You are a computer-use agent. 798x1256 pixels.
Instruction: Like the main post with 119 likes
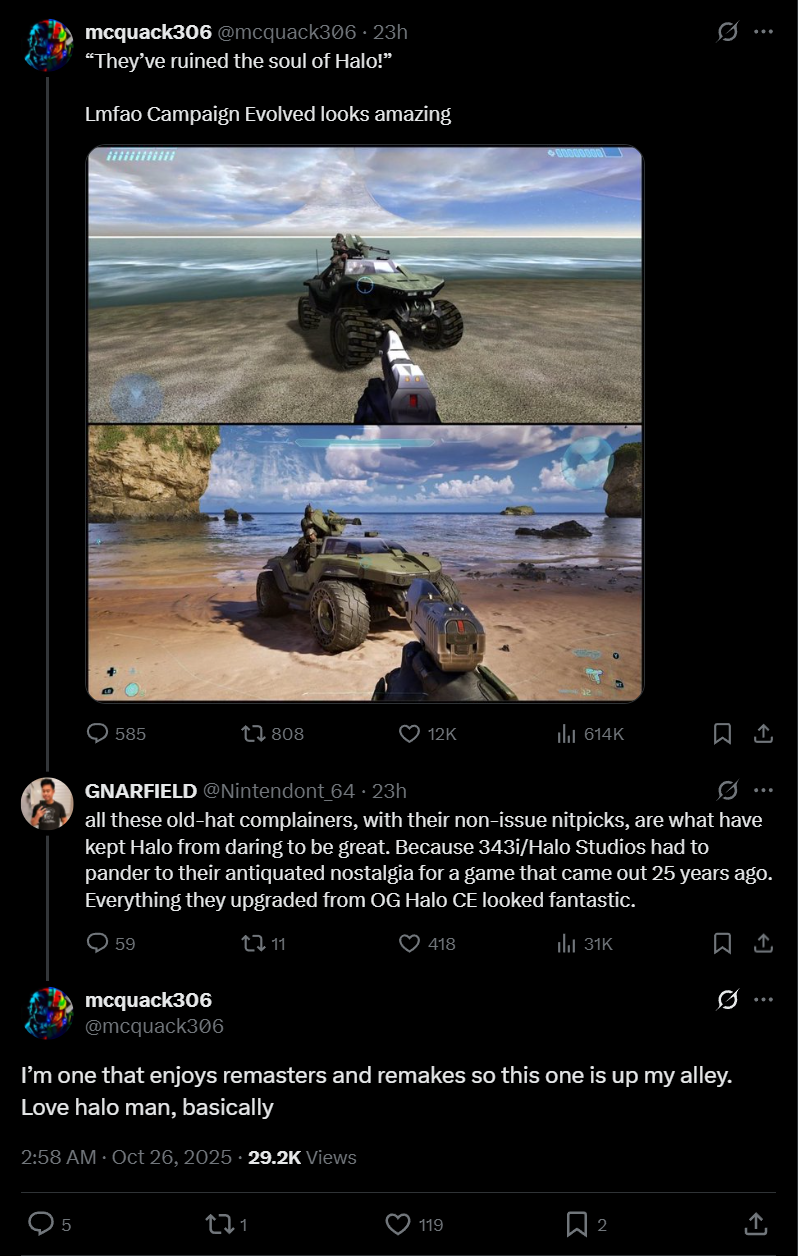pos(414,1224)
